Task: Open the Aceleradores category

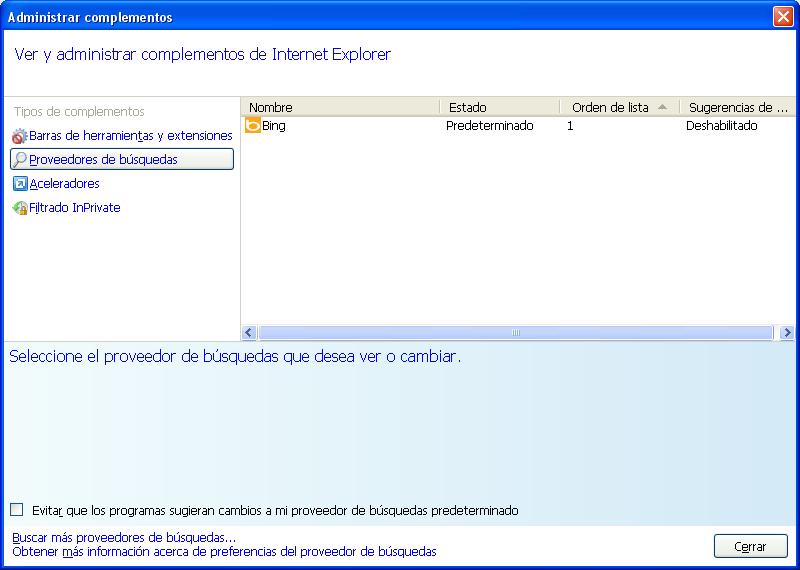Action: [64, 184]
